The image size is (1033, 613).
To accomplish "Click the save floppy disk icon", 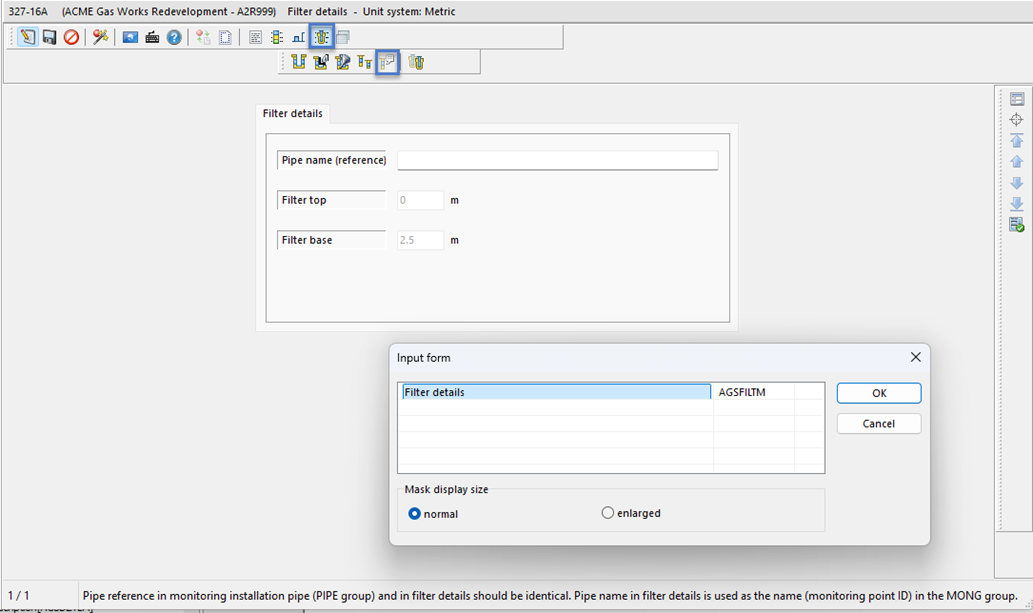I will tap(49, 37).
